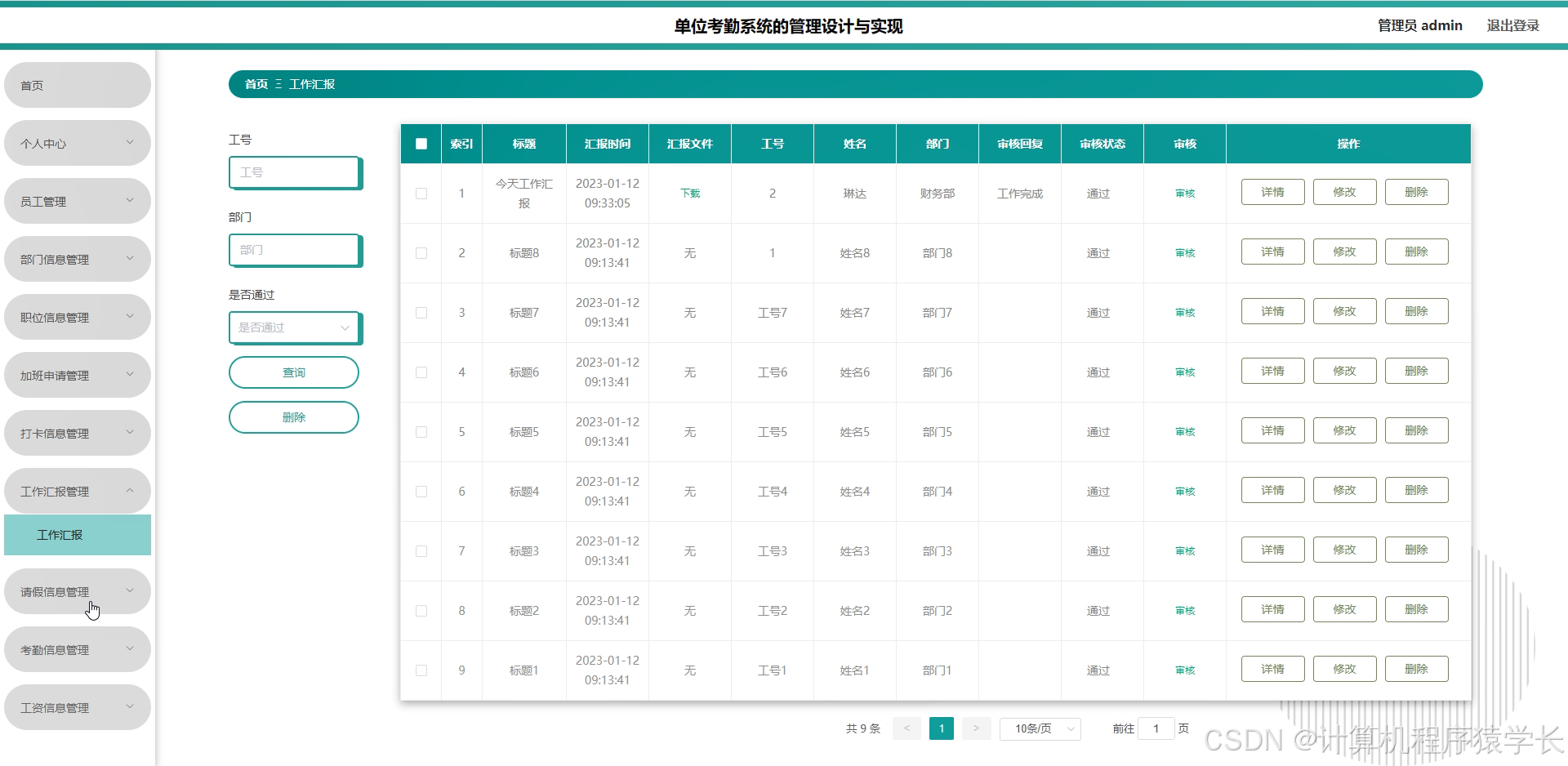Image resolution: width=1568 pixels, height=766 pixels.
Task: Click the next page arrow in pagination
Action: pyautogui.click(x=976, y=728)
